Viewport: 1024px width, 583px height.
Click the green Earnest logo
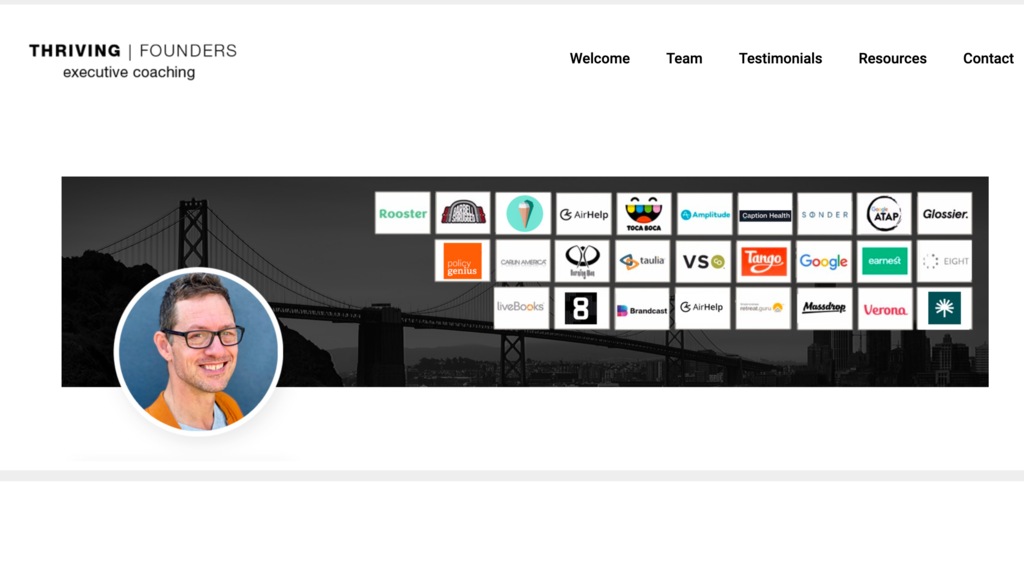(884, 261)
